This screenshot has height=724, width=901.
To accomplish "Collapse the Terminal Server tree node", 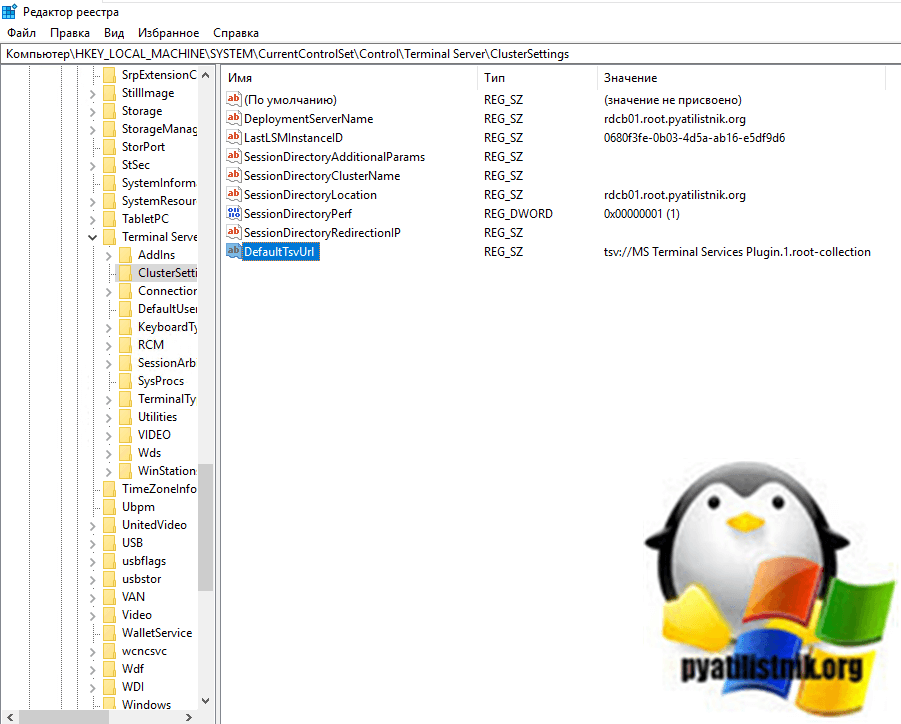I will (x=93, y=237).
